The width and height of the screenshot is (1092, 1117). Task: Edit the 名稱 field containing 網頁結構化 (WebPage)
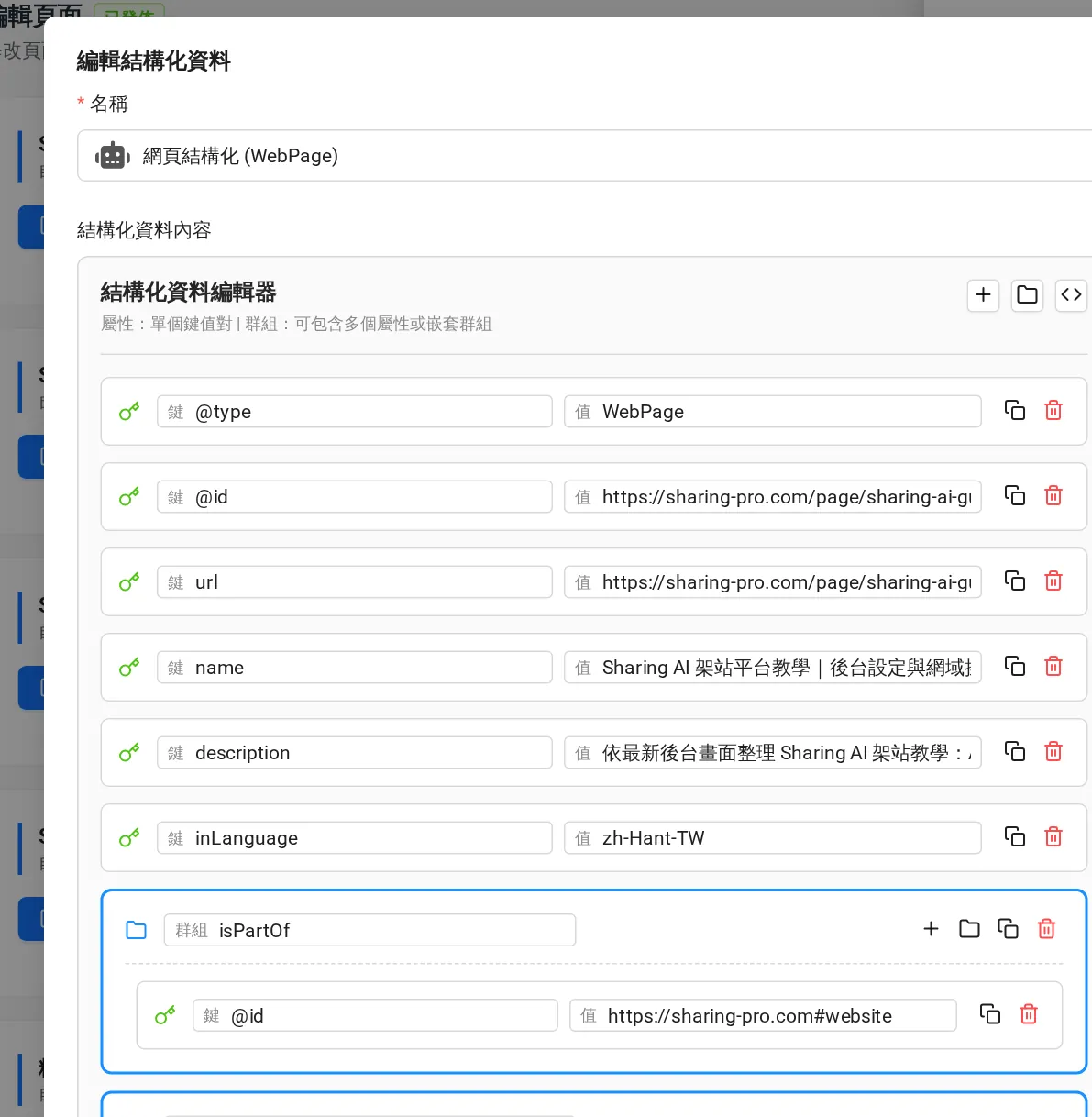coord(584,156)
